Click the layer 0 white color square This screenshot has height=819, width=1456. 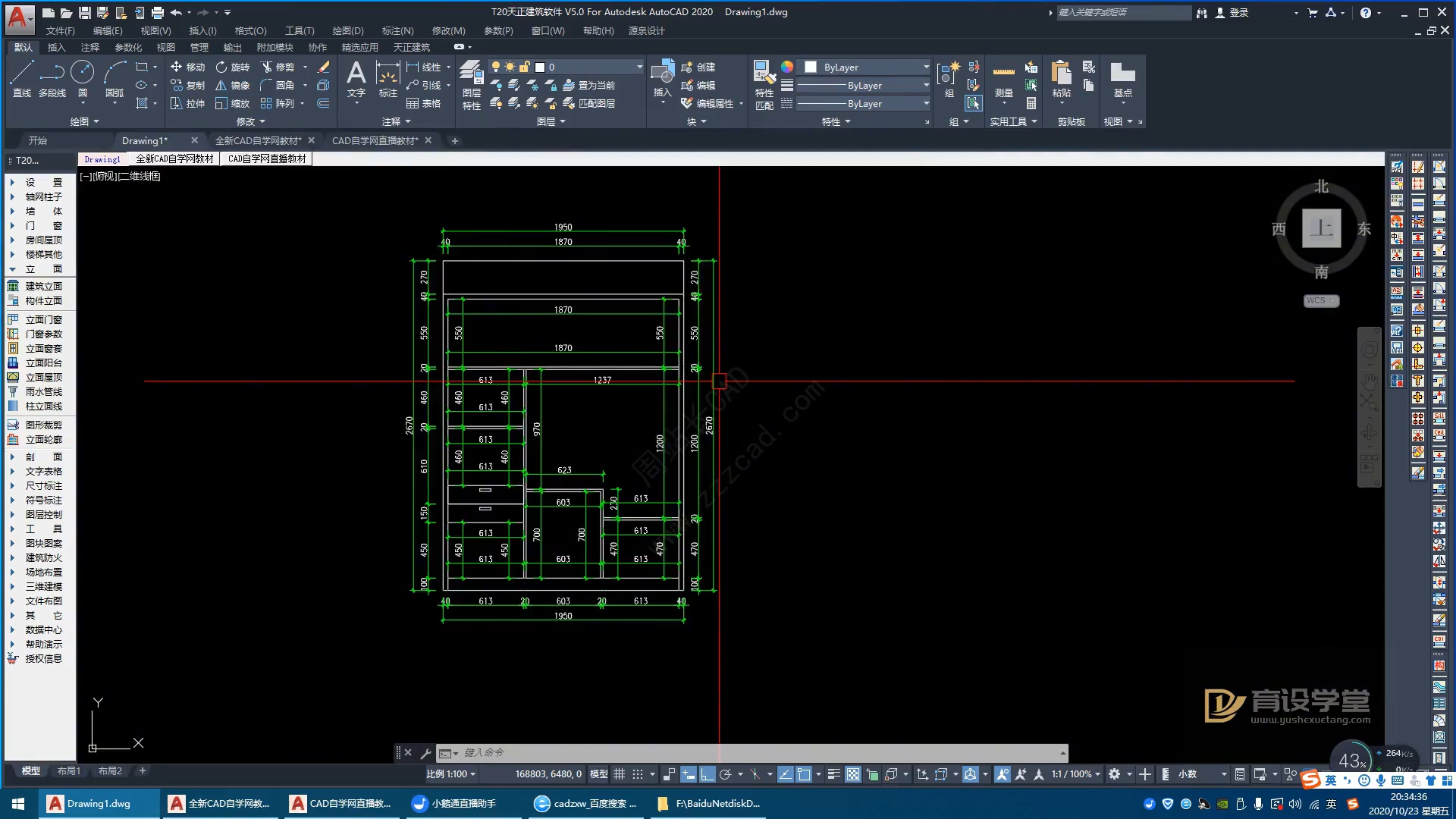coord(540,67)
